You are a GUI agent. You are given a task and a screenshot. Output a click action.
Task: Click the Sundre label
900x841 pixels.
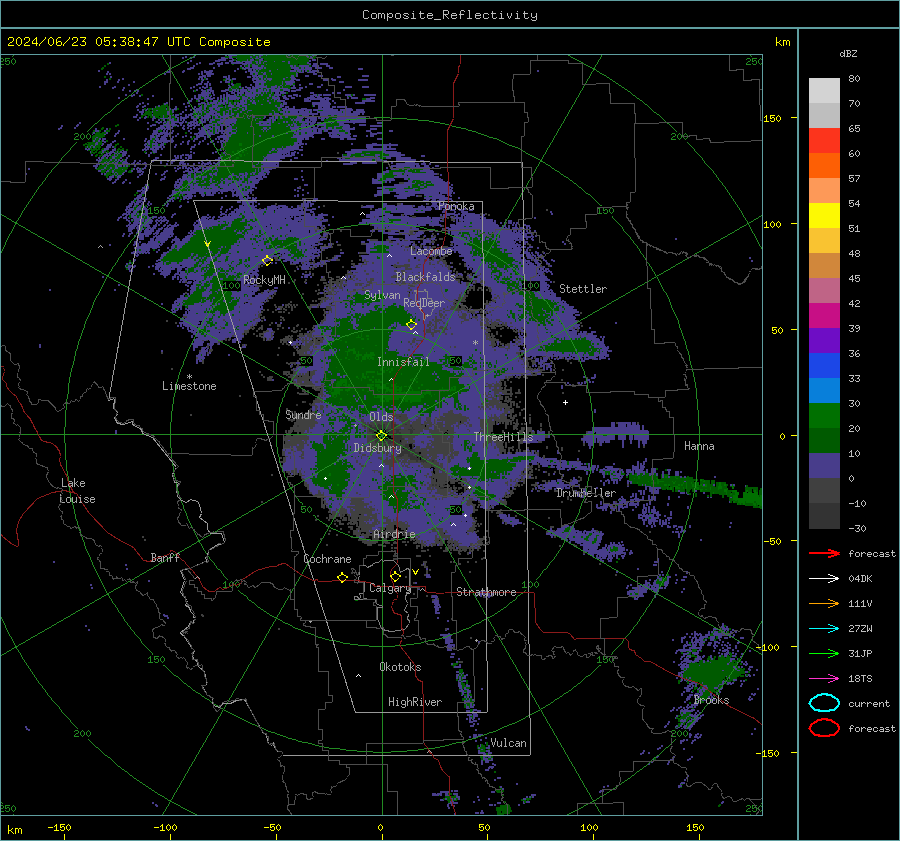tap(303, 415)
